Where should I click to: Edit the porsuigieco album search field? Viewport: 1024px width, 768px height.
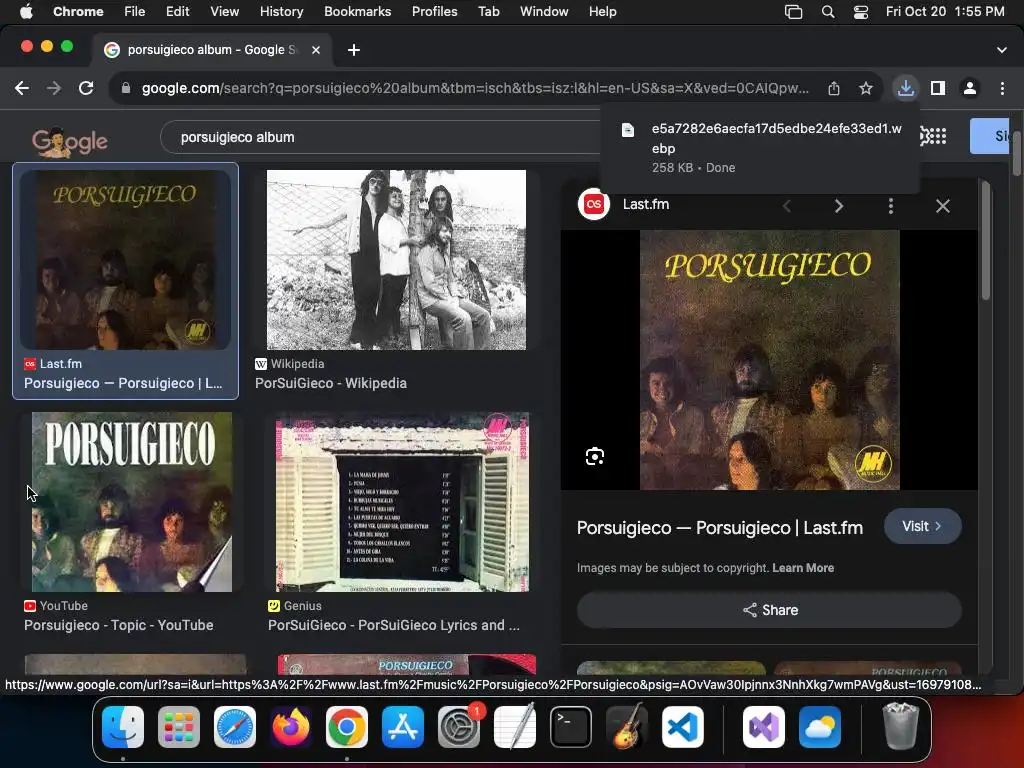click(x=379, y=137)
